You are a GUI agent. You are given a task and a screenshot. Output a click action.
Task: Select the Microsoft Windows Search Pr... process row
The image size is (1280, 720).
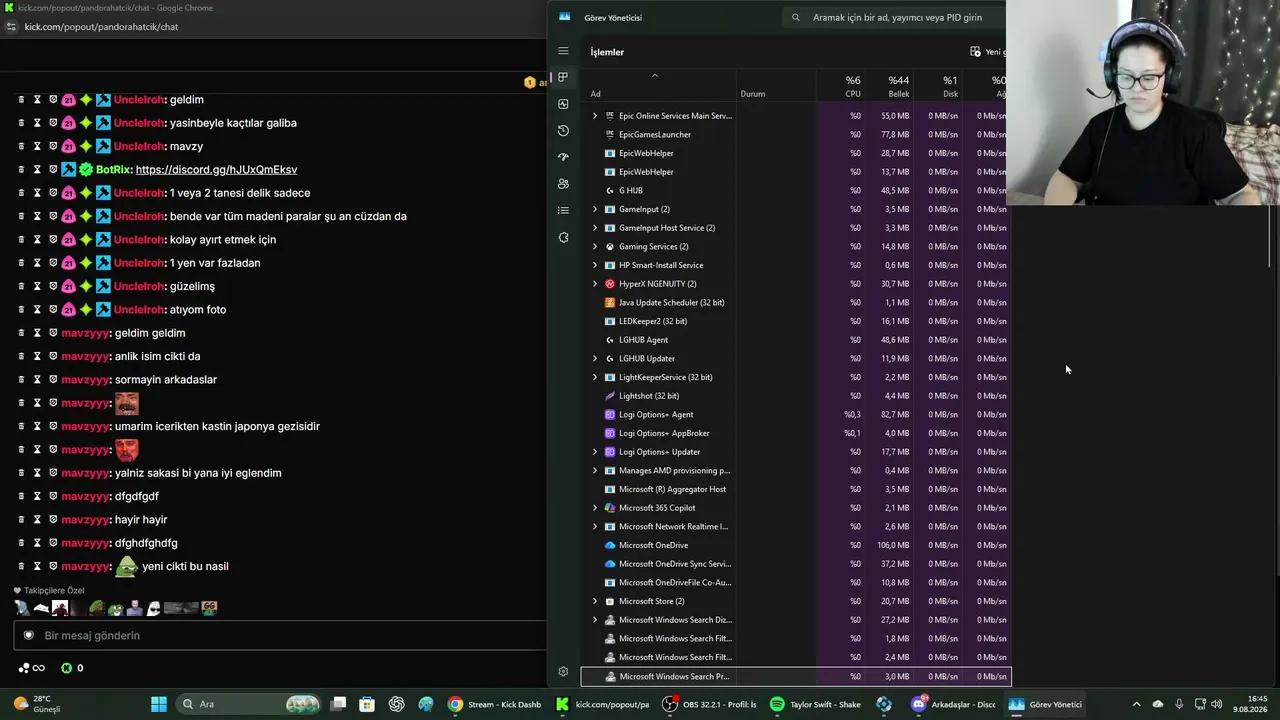tap(796, 677)
